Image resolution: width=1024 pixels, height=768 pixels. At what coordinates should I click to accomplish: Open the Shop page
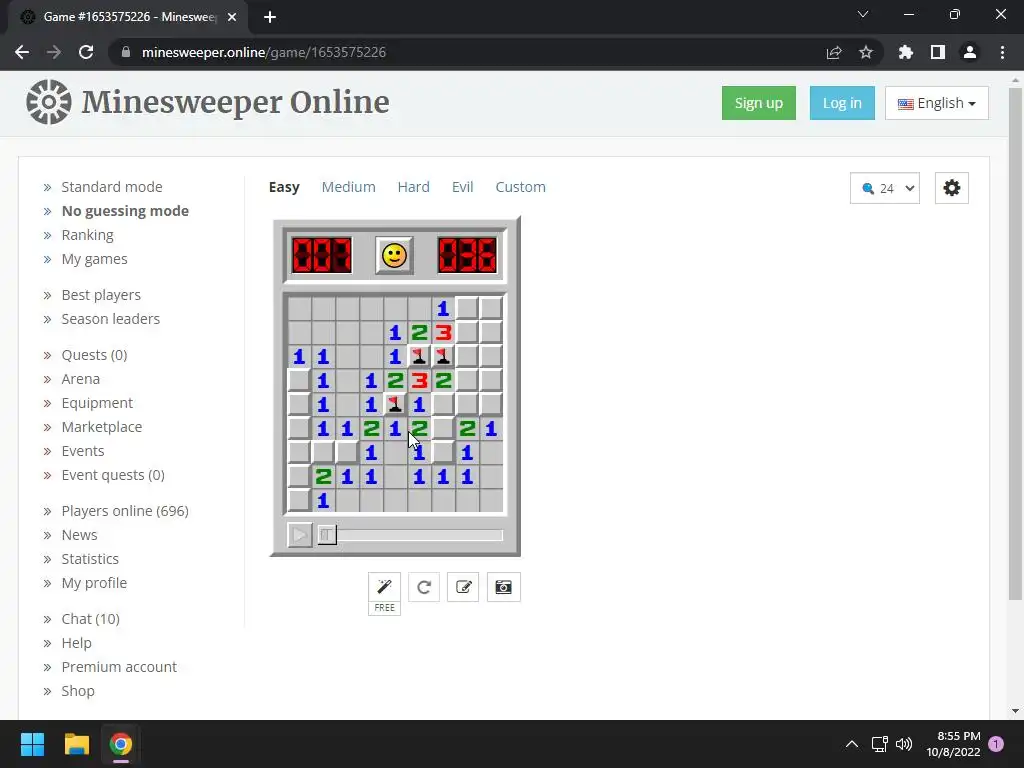[x=78, y=691]
